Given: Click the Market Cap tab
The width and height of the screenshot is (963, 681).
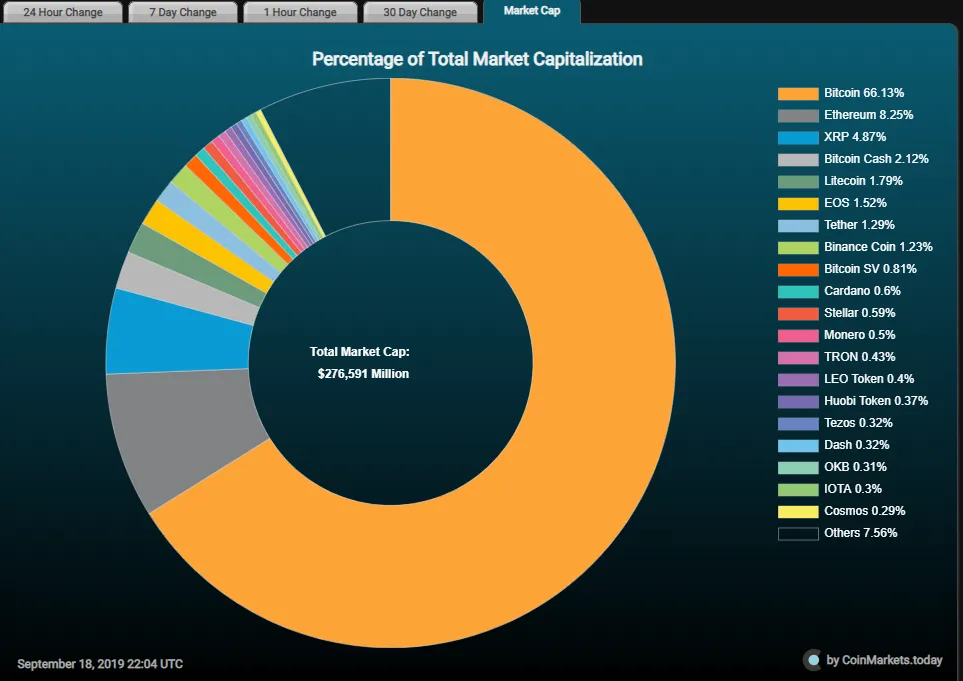Looking at the screenshot, I should pos(532,11).
